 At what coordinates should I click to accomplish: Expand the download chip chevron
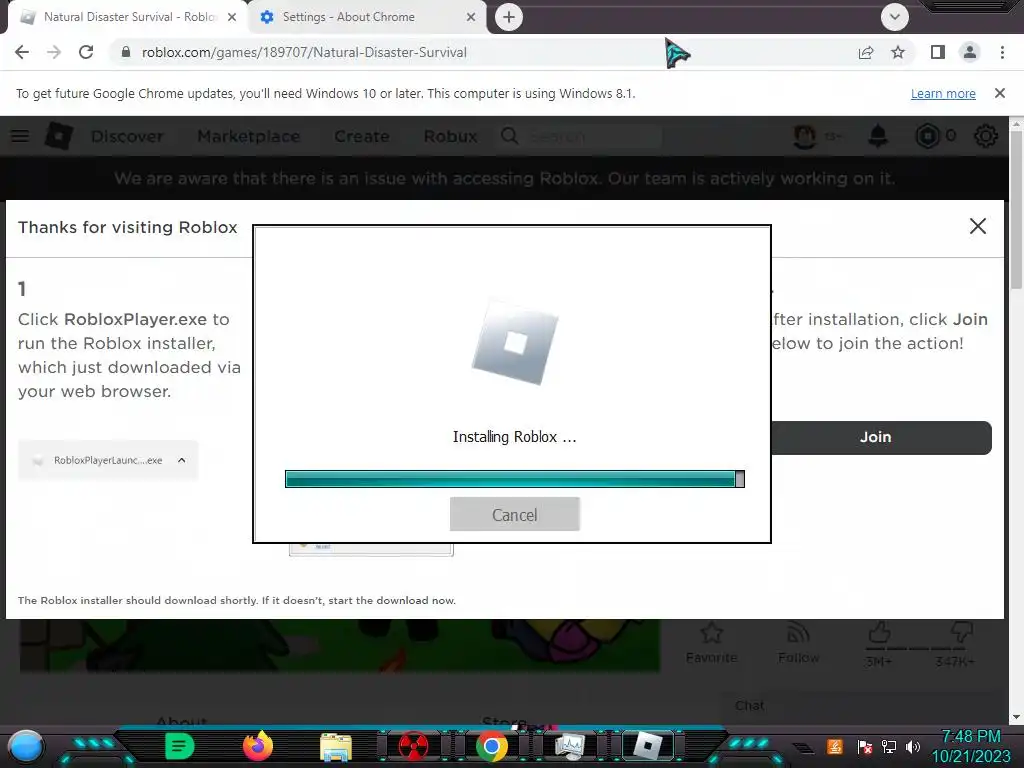coord(182,460)
